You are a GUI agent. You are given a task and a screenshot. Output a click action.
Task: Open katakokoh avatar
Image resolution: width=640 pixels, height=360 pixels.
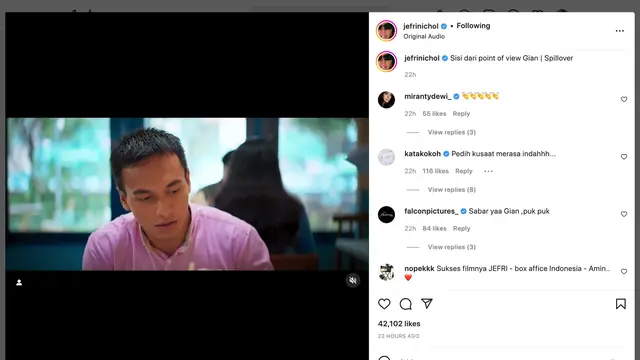(386, 157)
